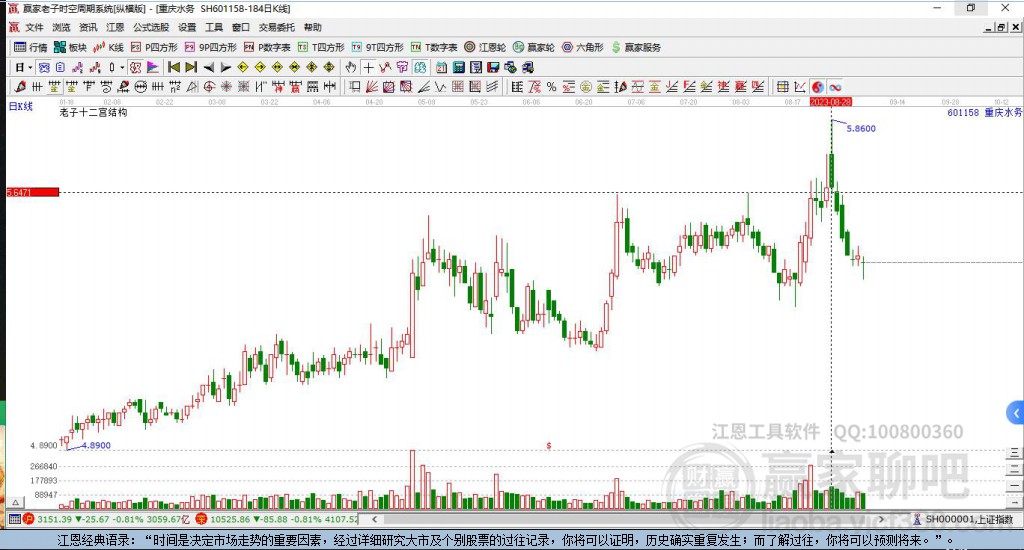
Task: Click the 日K线 label
Action: pos(20,106)
